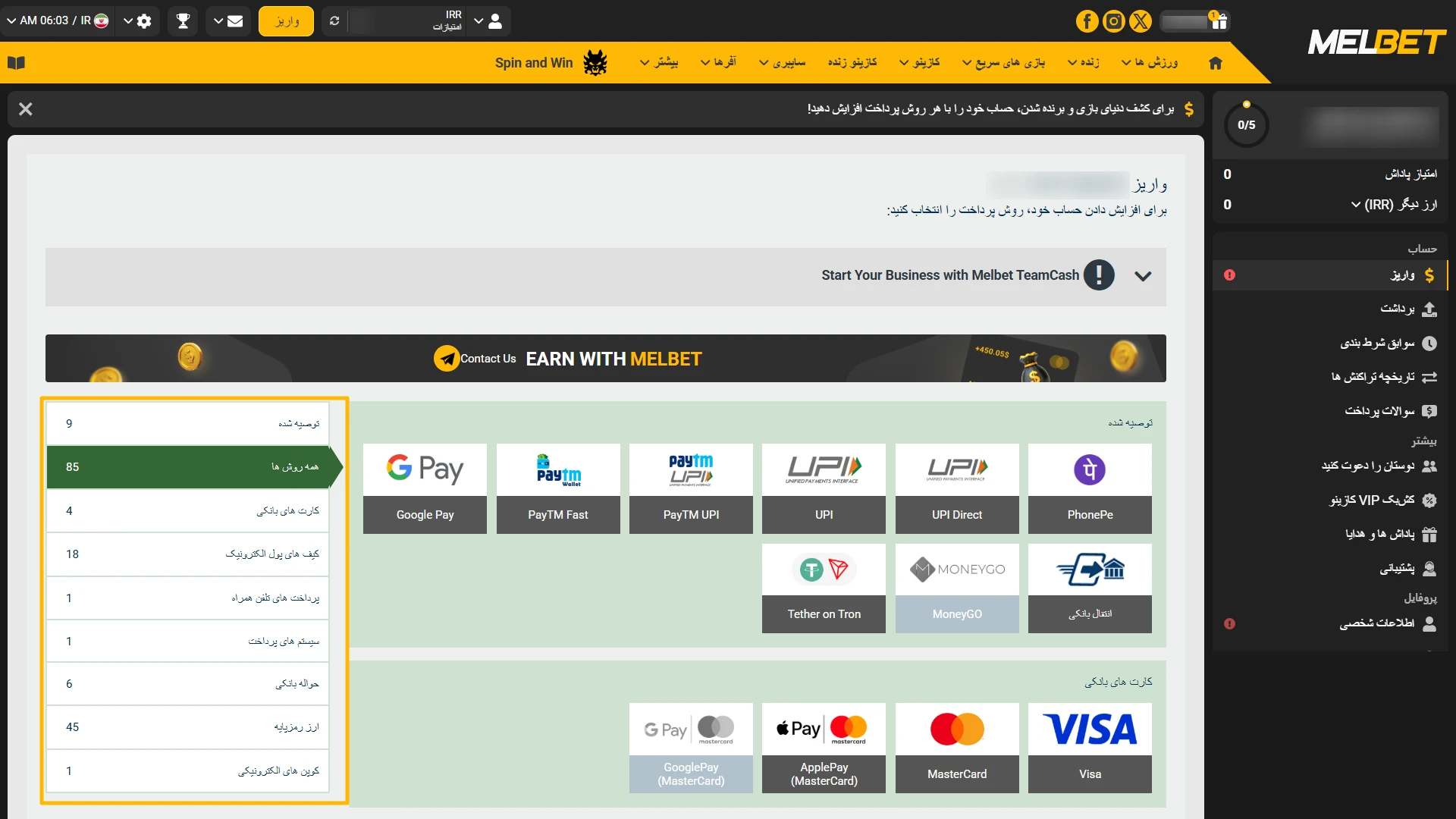Image resolution: width=1456 pixels, height=819 pixels.
Task: Select PayTM UPI payment method
Action: pyautogui.click(x=691, y=488)
